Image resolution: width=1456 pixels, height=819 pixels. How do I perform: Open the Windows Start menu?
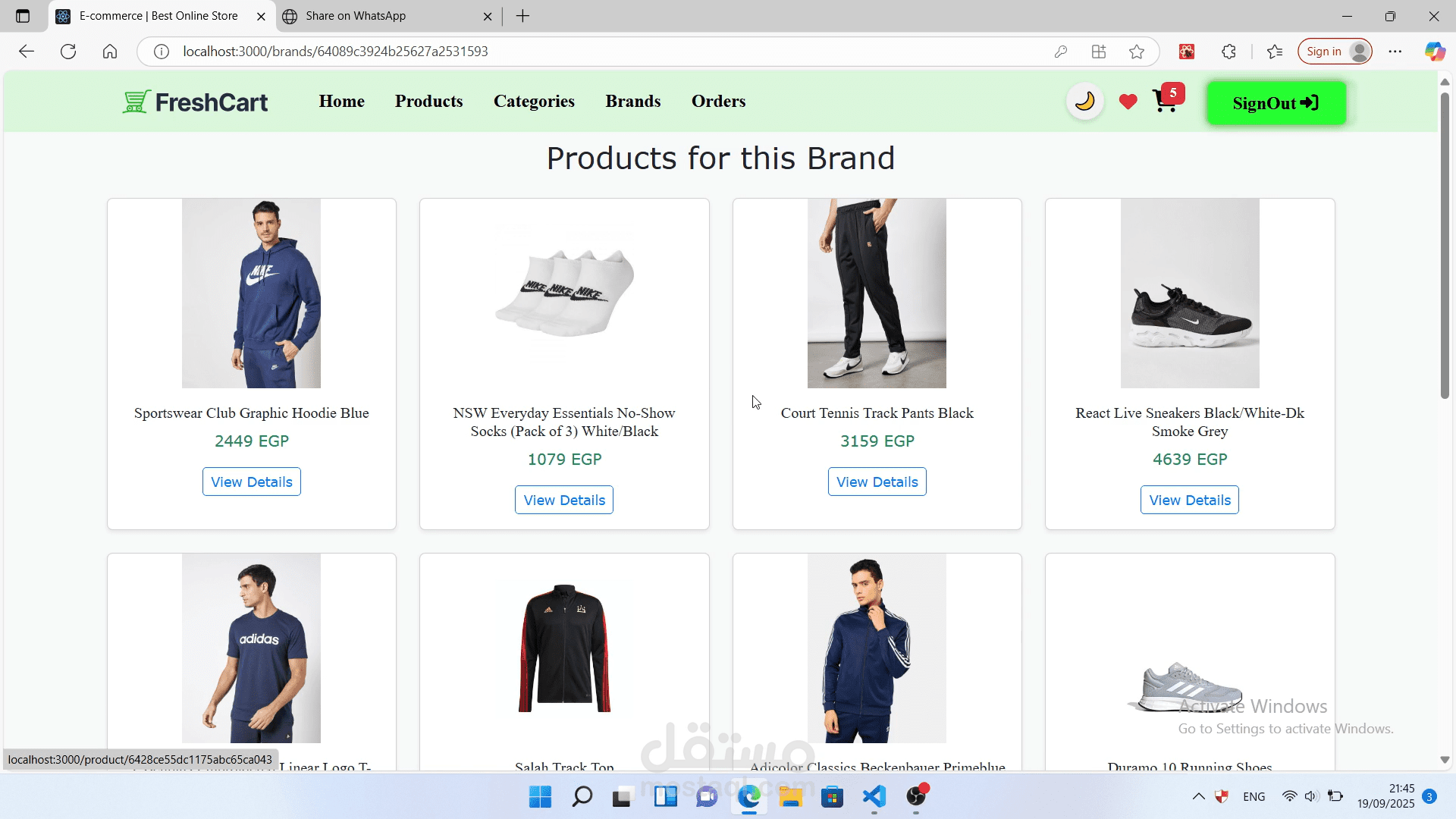click(x=540, y=797)
